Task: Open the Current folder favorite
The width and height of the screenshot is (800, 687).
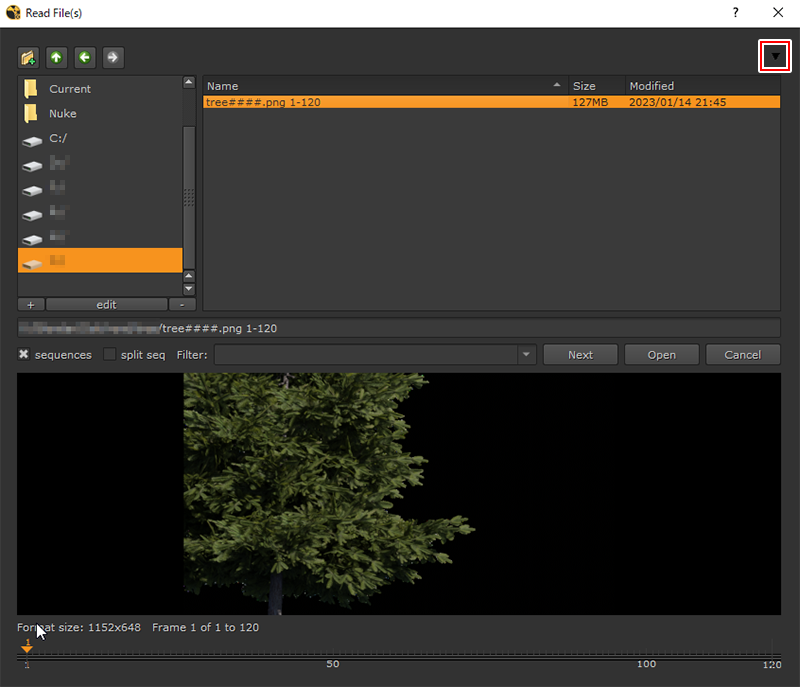Action: [x=69, y=89]
